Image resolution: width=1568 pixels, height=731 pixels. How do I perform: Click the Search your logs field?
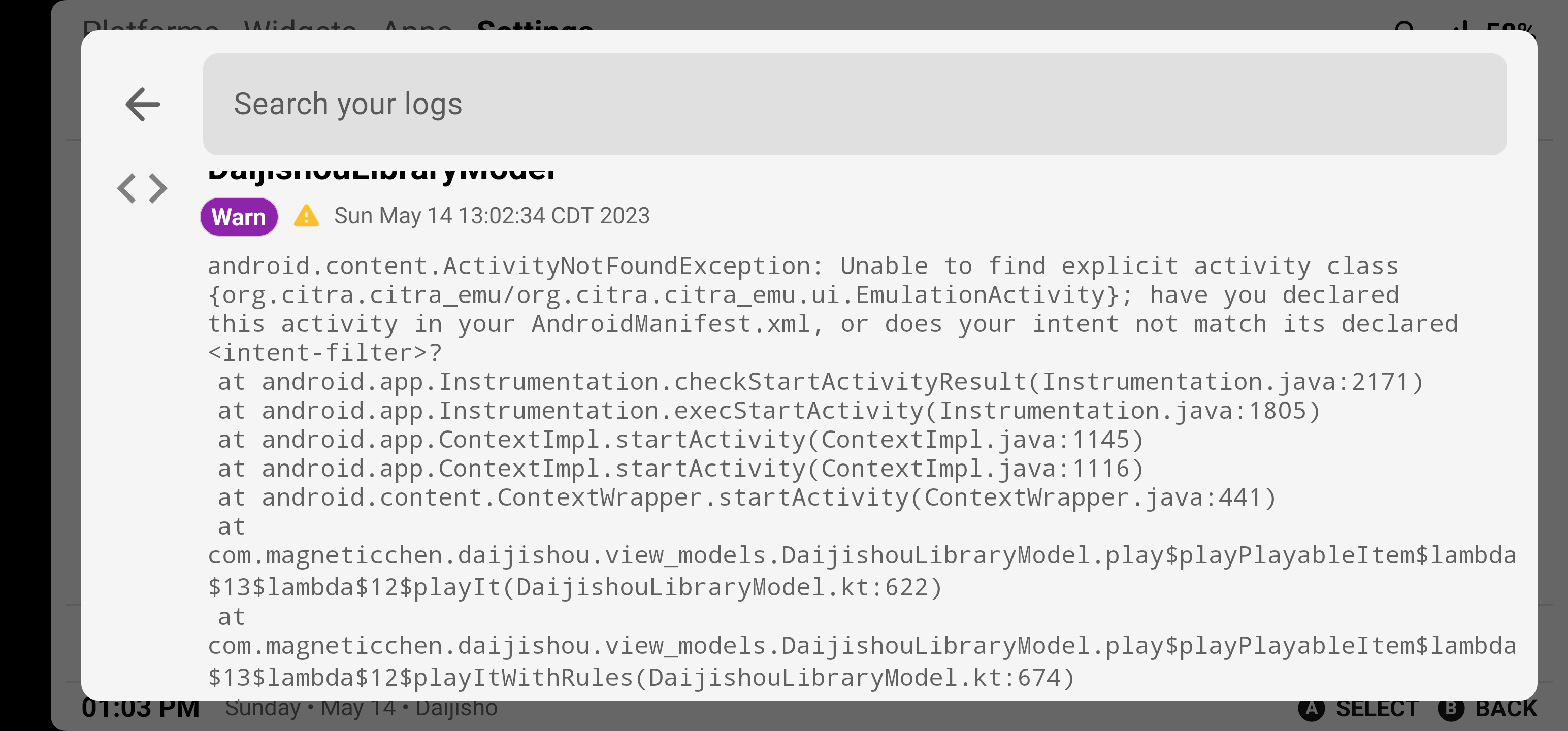pyautogui.click(x=852, y=104)
